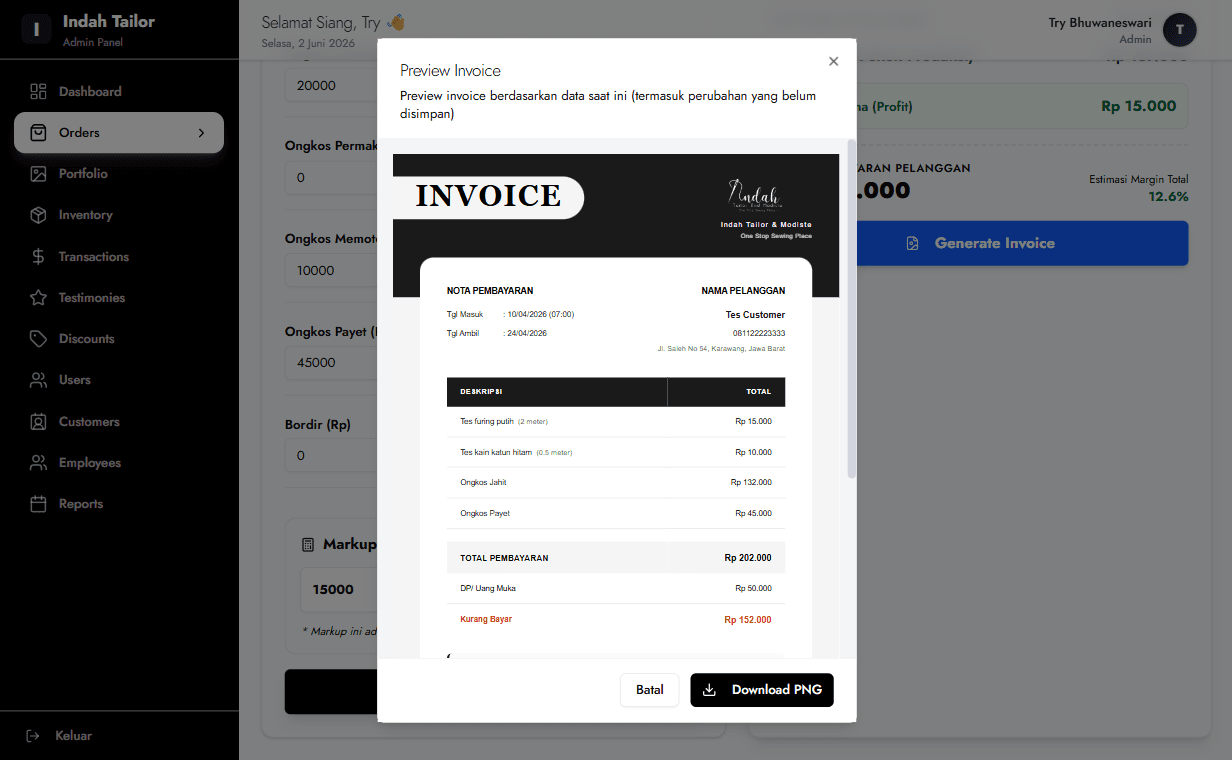Click the Ongkos Permak input field
This screenshot has width=1232, height=760.
coord(331,178)
